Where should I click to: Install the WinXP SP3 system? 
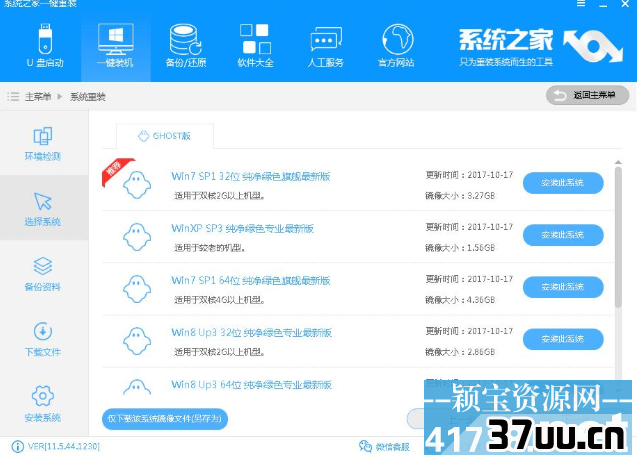tap(563, 235)
